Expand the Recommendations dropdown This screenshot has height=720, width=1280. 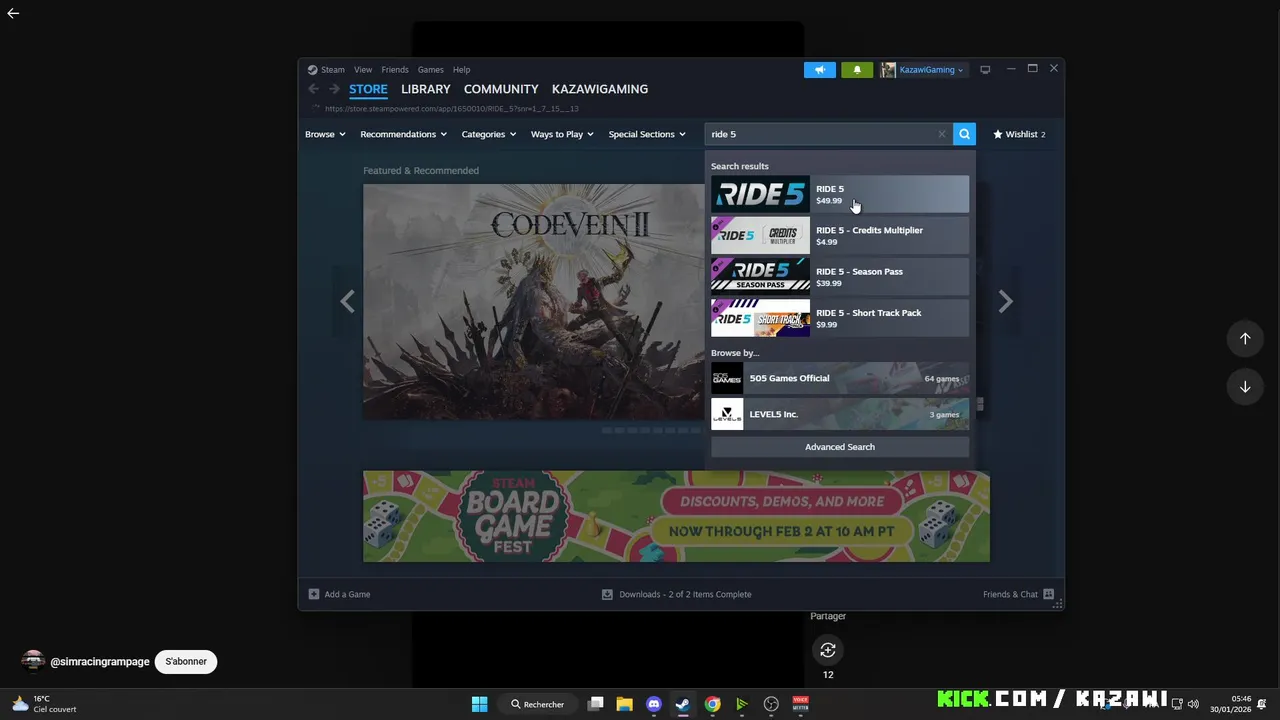(x=404, y=134)
